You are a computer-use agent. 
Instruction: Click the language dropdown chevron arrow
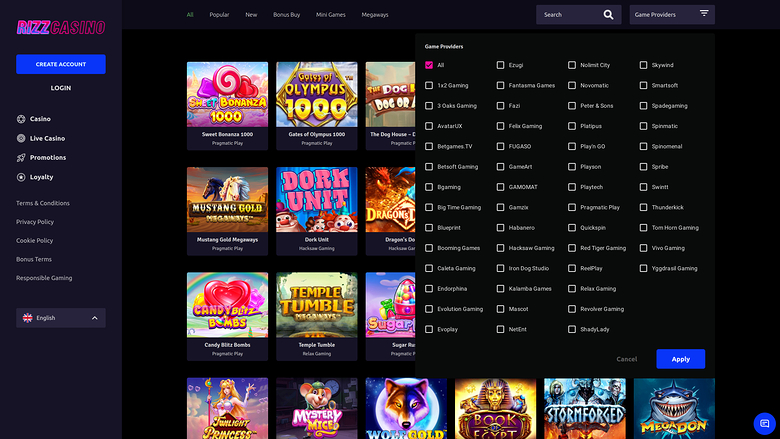click(x=95, y=318)
